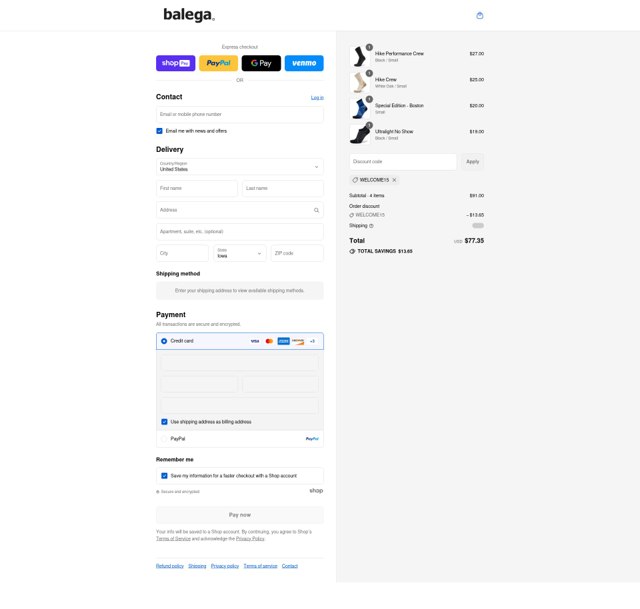Select the PayPal payment radio option
Viewport: 640px width, 609px height.
164,439
